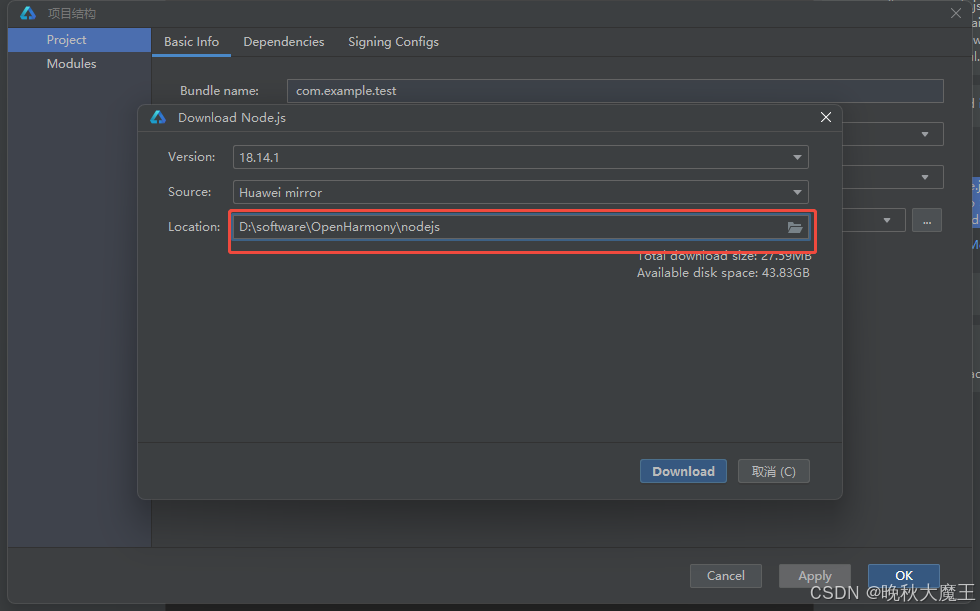Click the Bundle name field showing com.example.test

615,90
